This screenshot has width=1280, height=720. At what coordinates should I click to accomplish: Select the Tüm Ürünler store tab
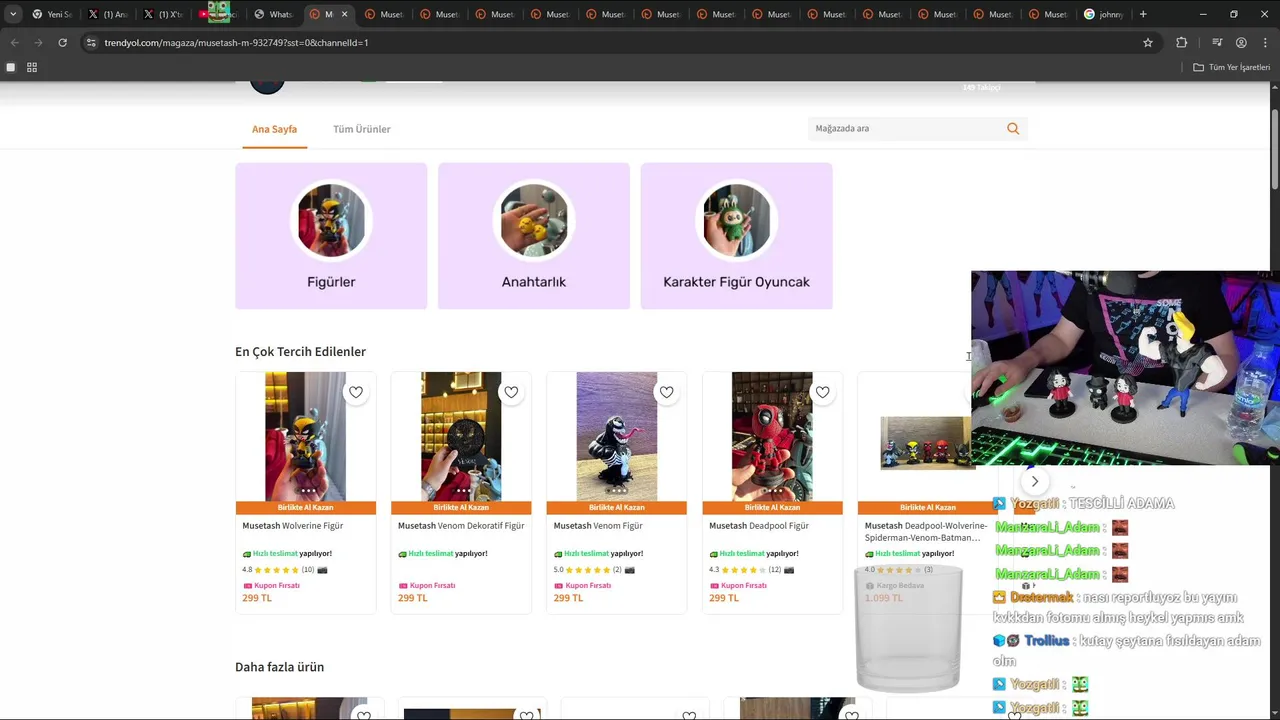pos(362,129)
